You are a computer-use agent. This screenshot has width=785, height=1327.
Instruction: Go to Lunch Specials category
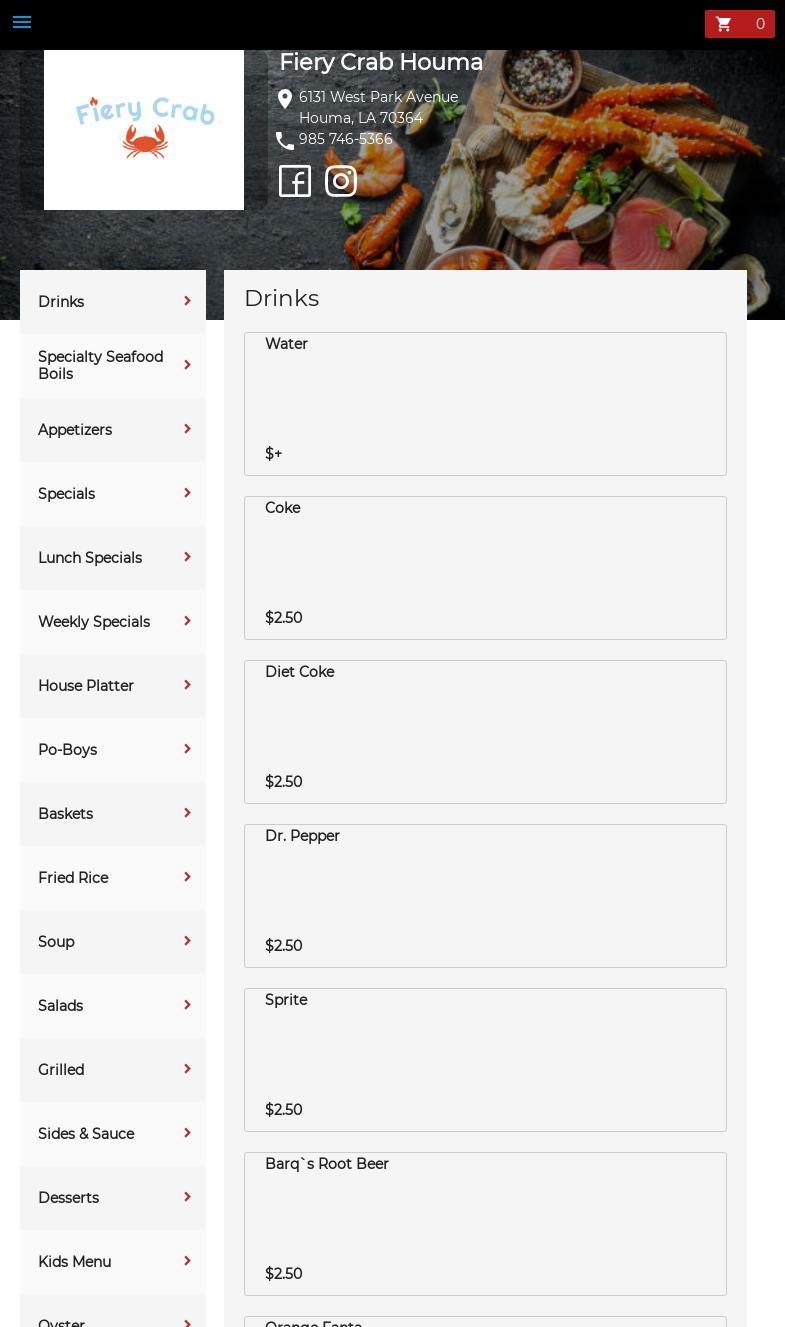click(90, 558)
